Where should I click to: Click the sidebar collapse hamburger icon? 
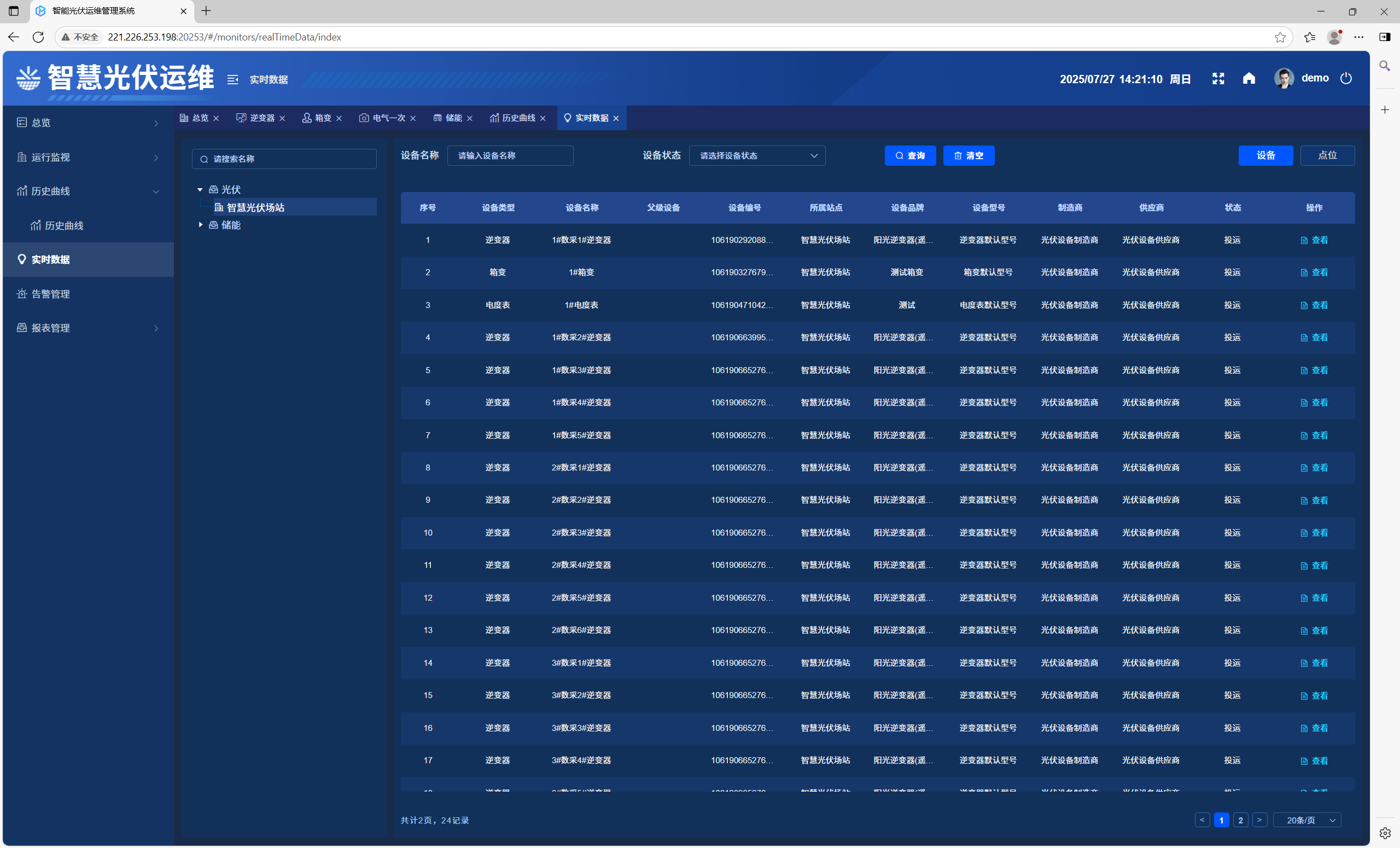pos(232,79)
